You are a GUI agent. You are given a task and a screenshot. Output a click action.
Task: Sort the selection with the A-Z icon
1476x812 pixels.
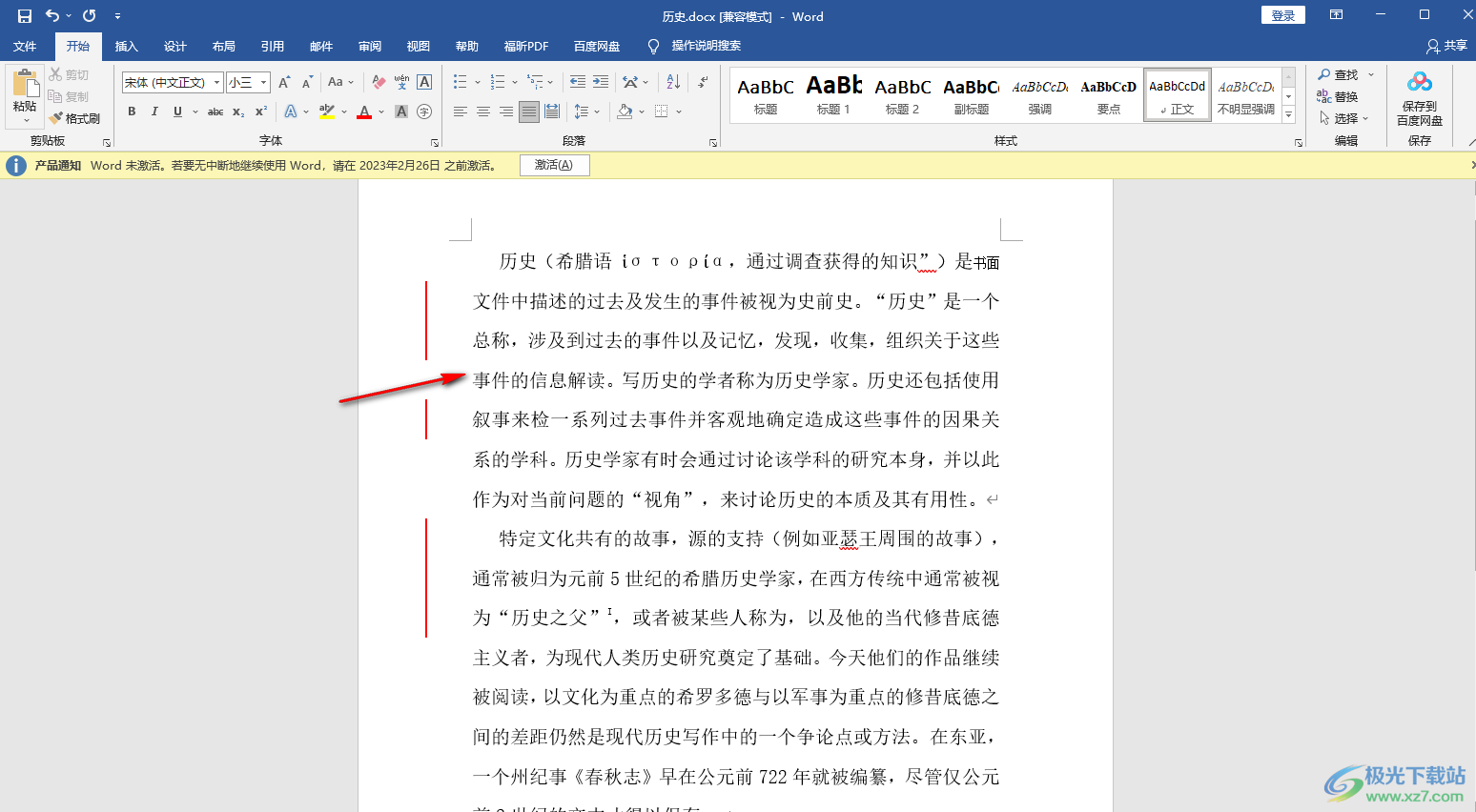673,83
